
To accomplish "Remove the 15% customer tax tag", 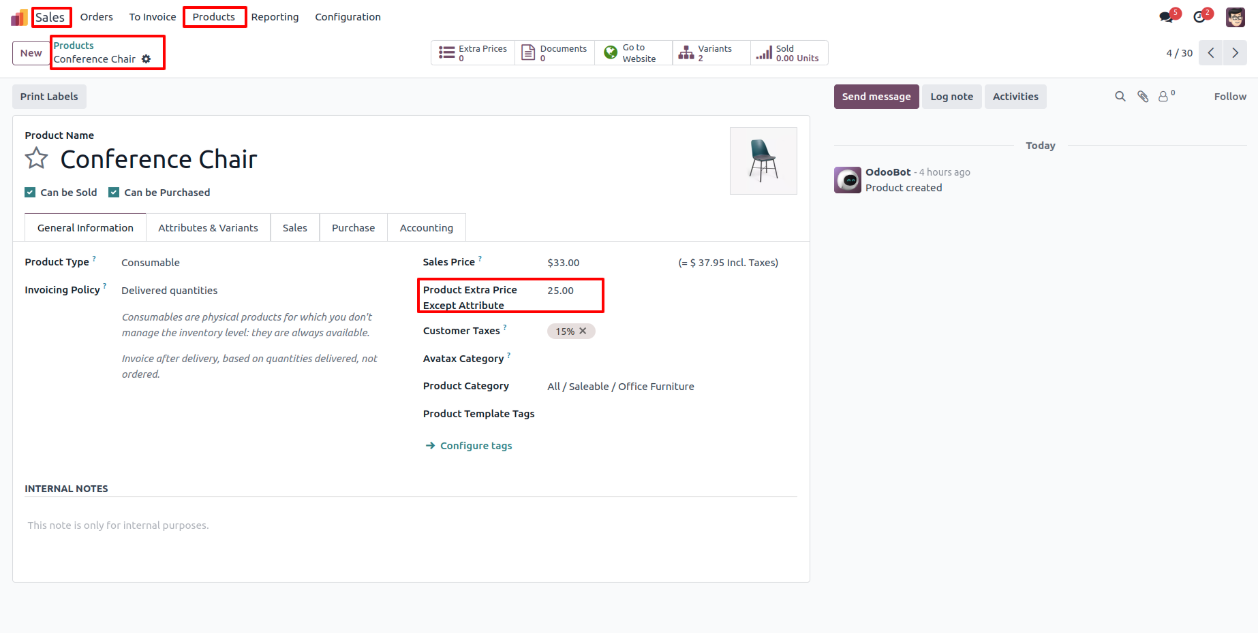I will [583, 331].
